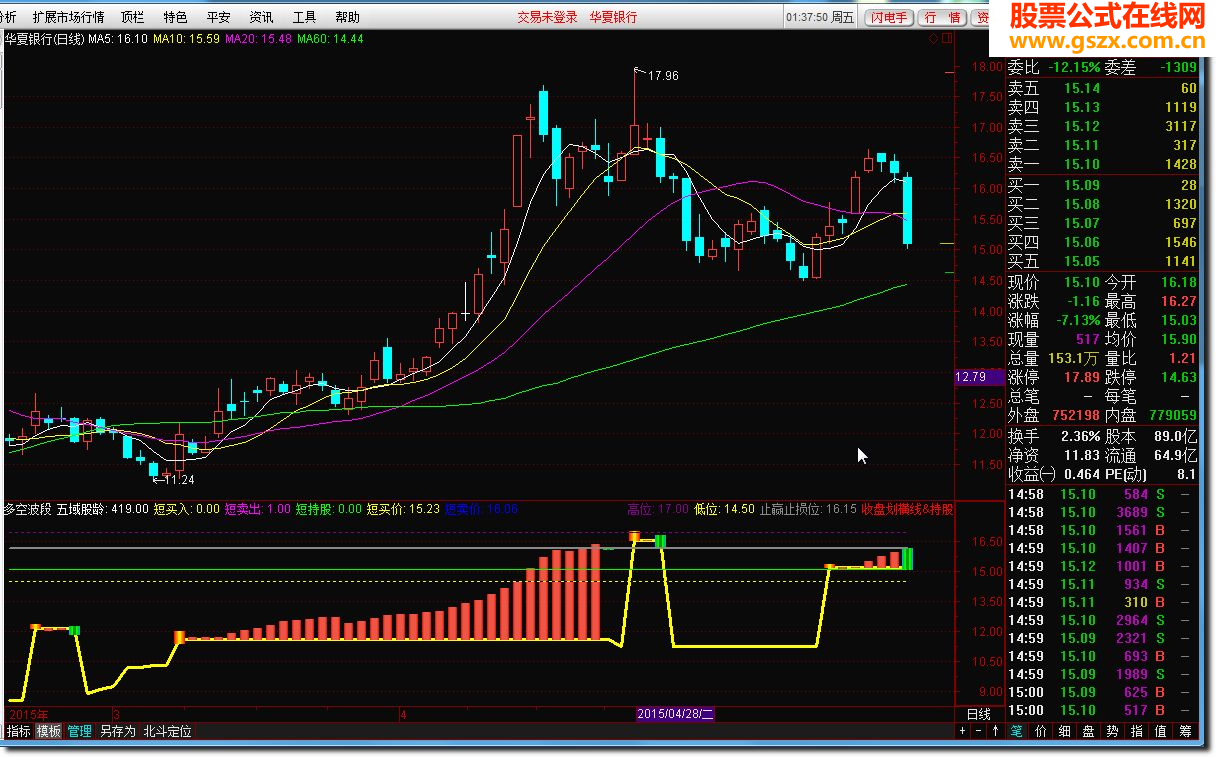Viewport: 1217px width, 757px height.
Task: Select the 价 tab in quote panel
Action: [x=1040, y=731]
